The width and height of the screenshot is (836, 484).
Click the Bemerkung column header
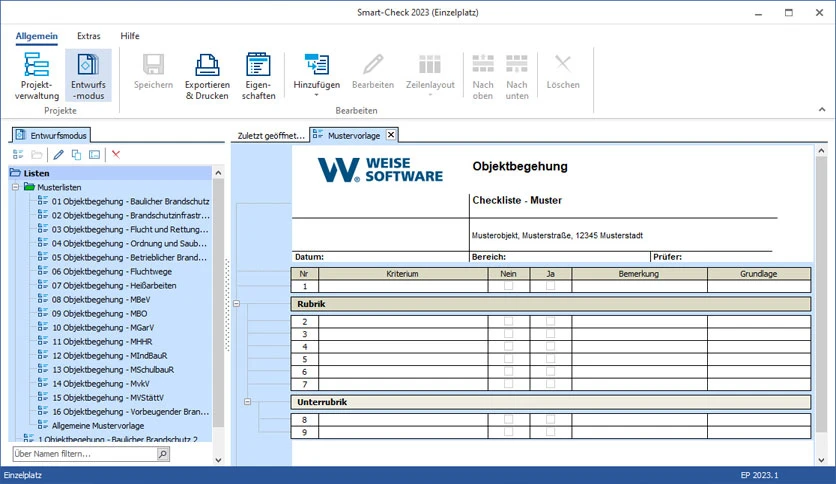639,273
